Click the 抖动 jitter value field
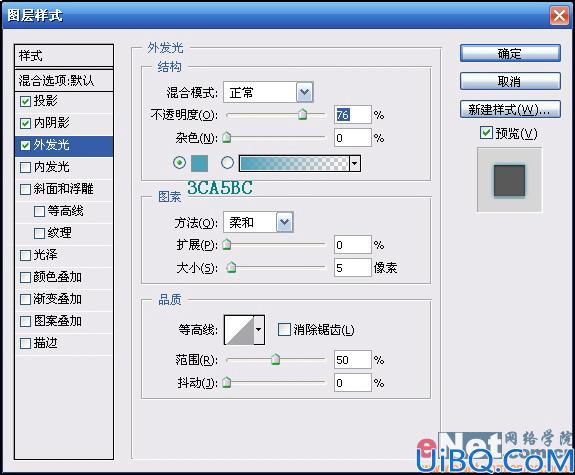 352,383
